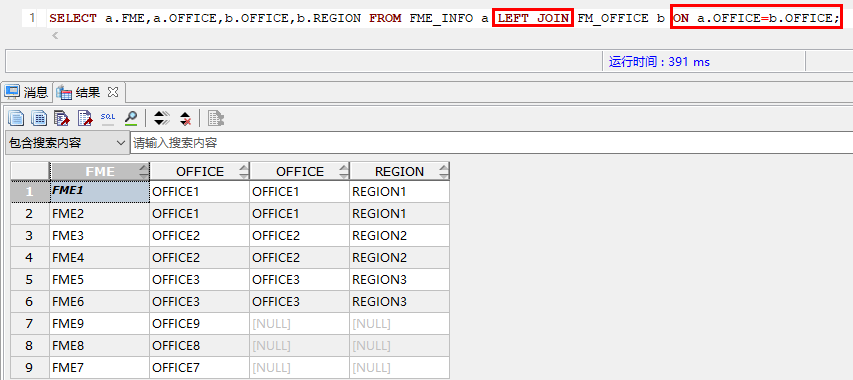
Task: Switch to the 消息 tab
Action: point(27,92)
